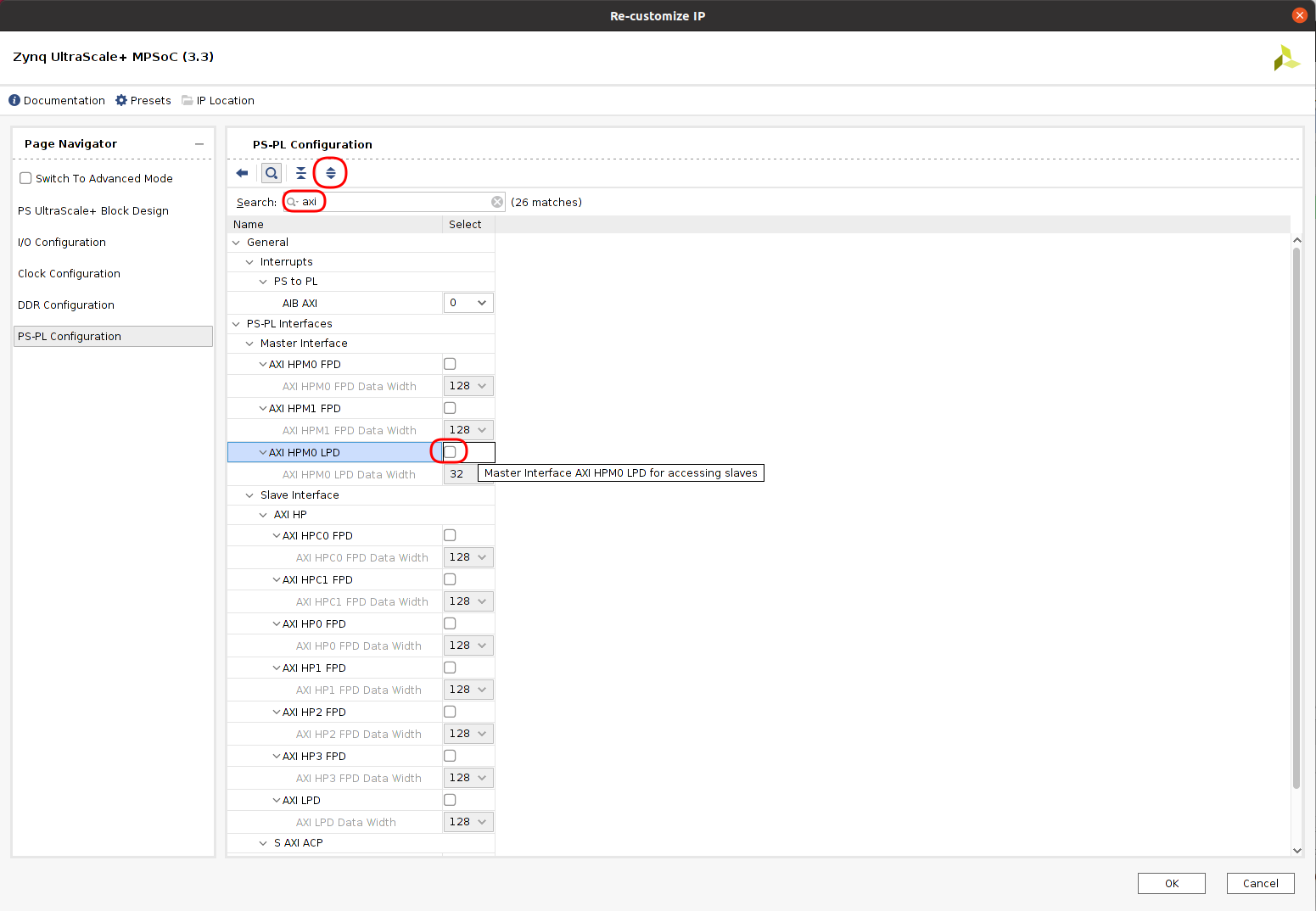The height and width of the screenshot is (911, 1316).
Task: Click the Name column header
Action: click(334, 225)
